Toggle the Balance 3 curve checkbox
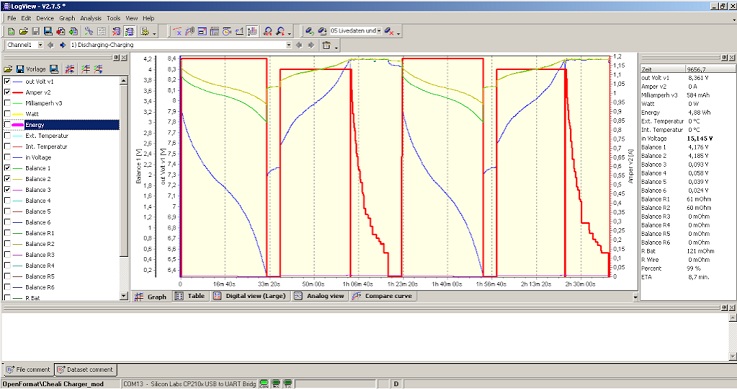Viewport: 737px width, 389px height. point(7,189)
